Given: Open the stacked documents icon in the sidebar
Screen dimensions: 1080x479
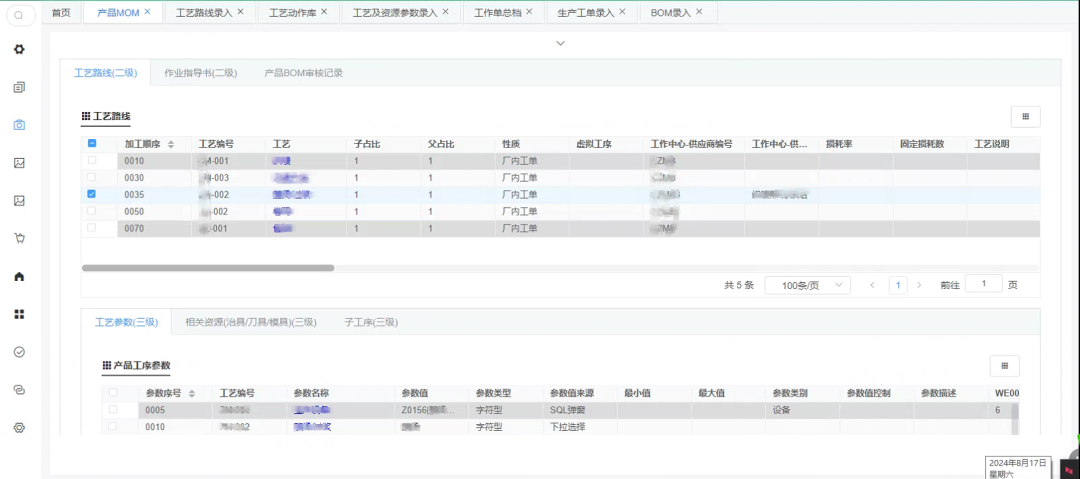Looking at the screenshot, I should click(19, 88).
